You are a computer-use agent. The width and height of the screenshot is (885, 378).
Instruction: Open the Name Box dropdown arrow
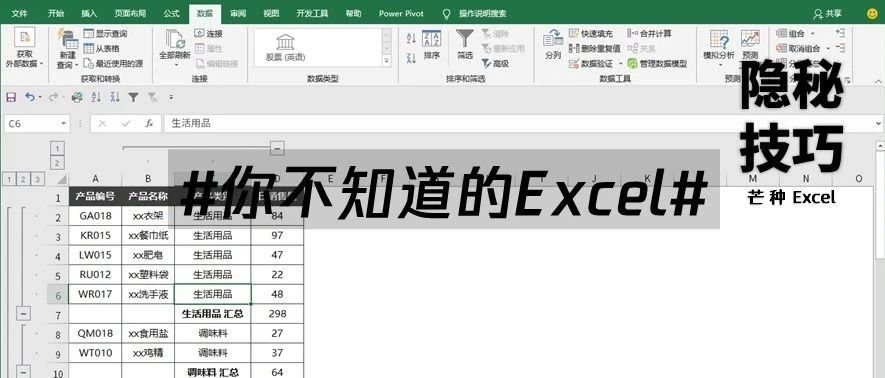pyautogui.click(x=63, y=124)
